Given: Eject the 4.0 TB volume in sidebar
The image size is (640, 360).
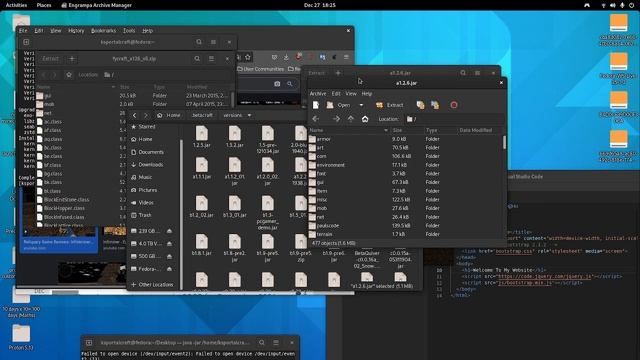Looking at the screenshot, I should (169, 244).
